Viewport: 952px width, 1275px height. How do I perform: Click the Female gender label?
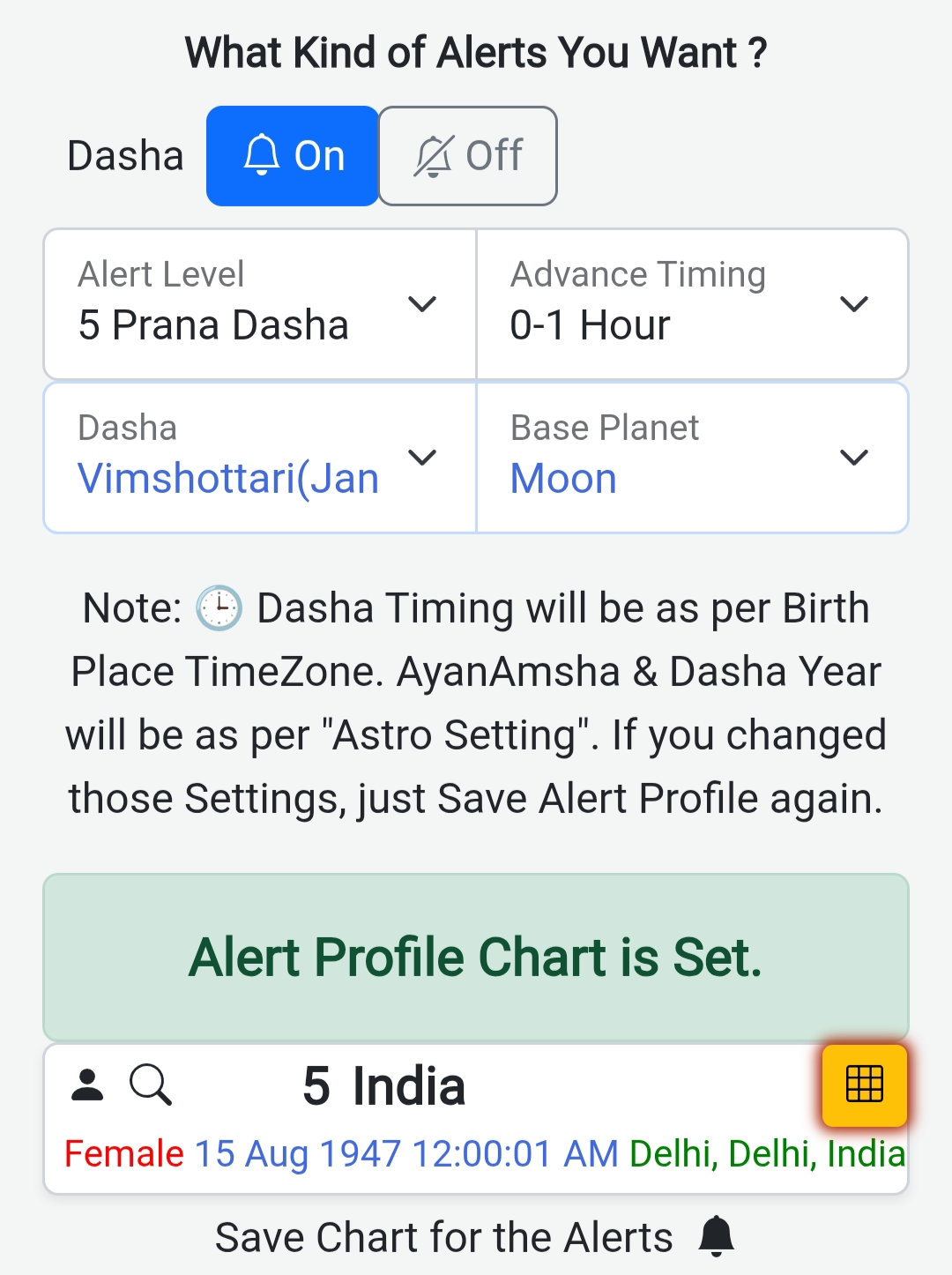124,1154
